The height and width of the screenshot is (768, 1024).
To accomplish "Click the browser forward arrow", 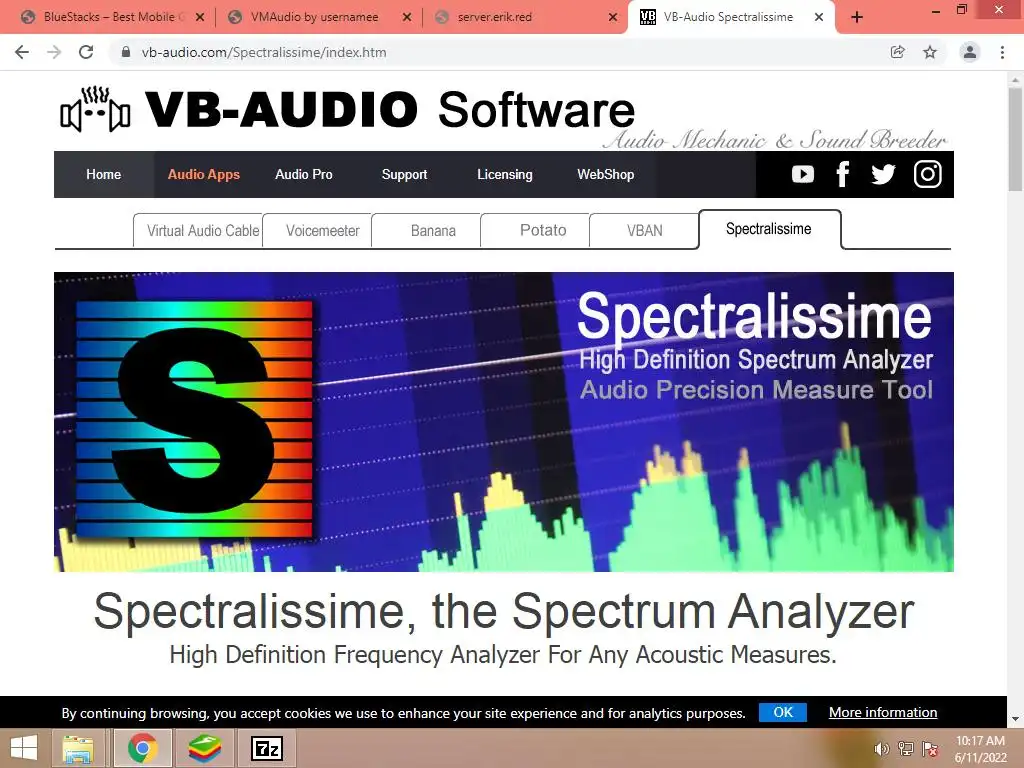I will pos(54,52).
